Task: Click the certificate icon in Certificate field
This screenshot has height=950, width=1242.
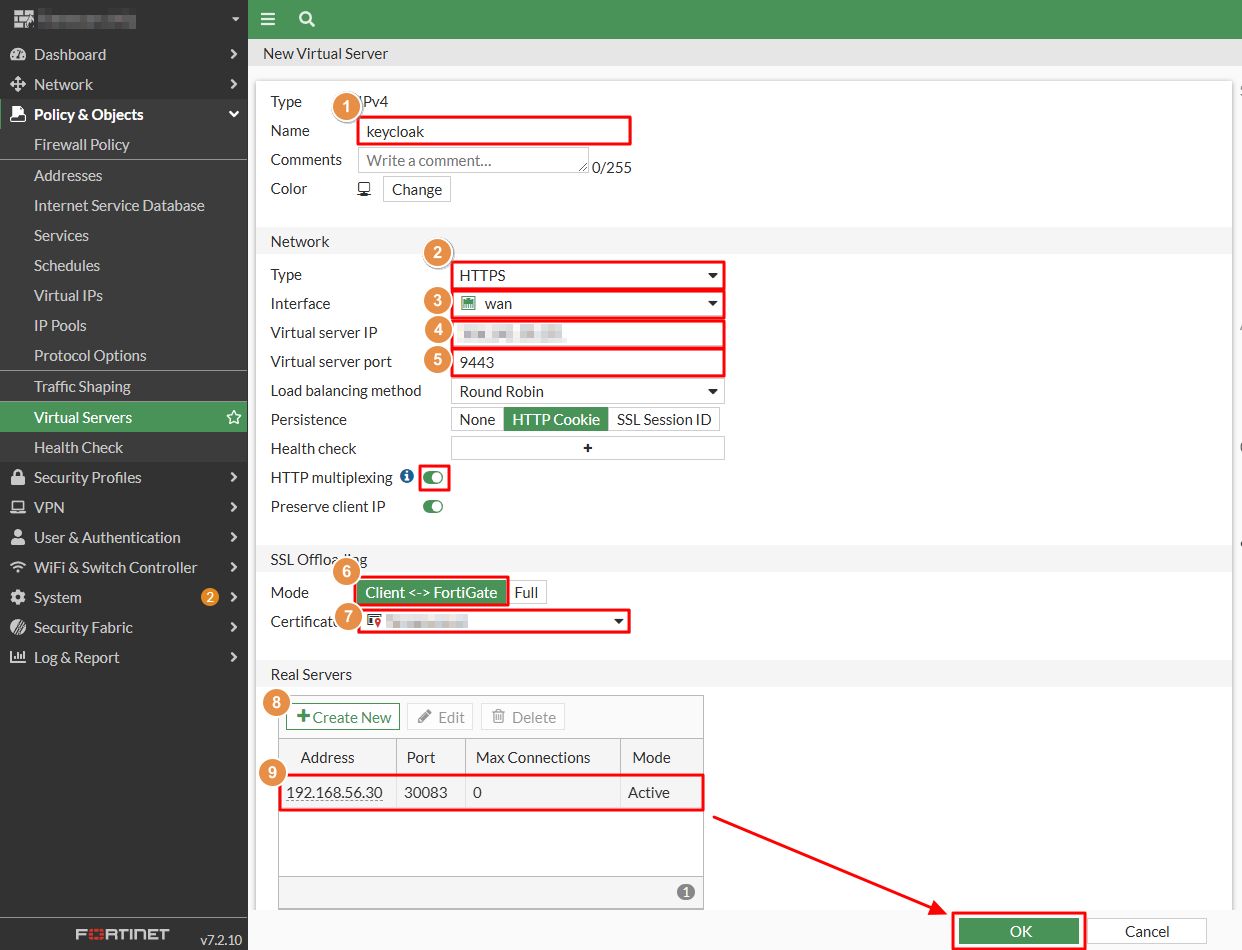Action: pos(374,621)
